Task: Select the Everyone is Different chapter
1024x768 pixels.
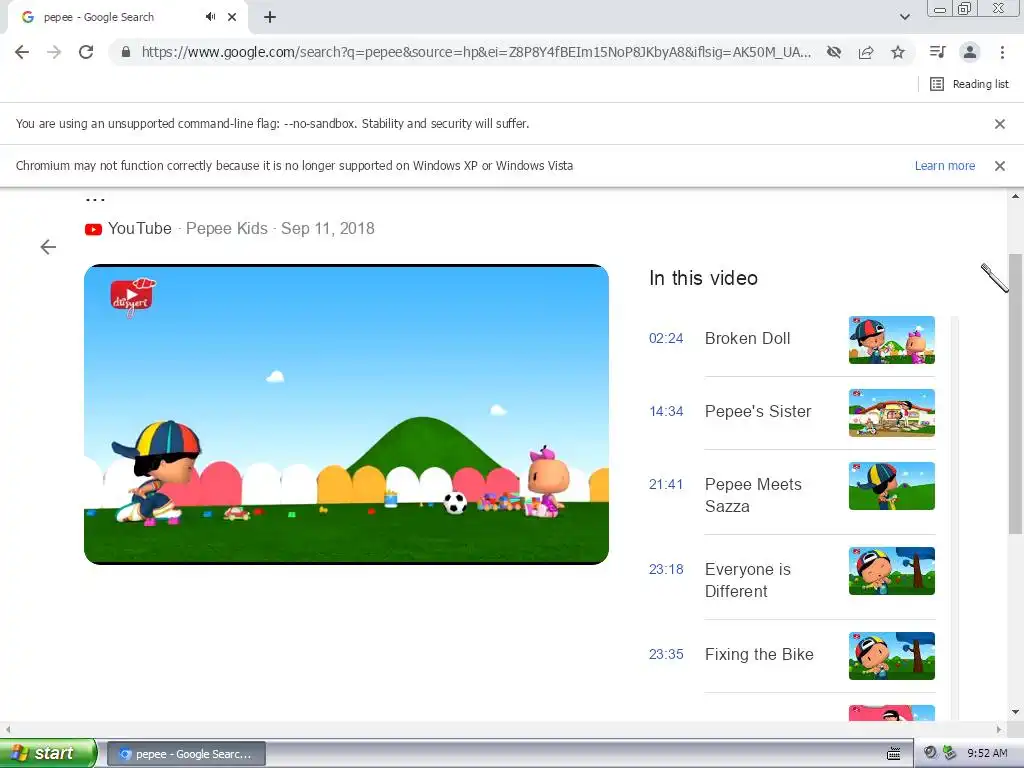Action: coord(748,580)
